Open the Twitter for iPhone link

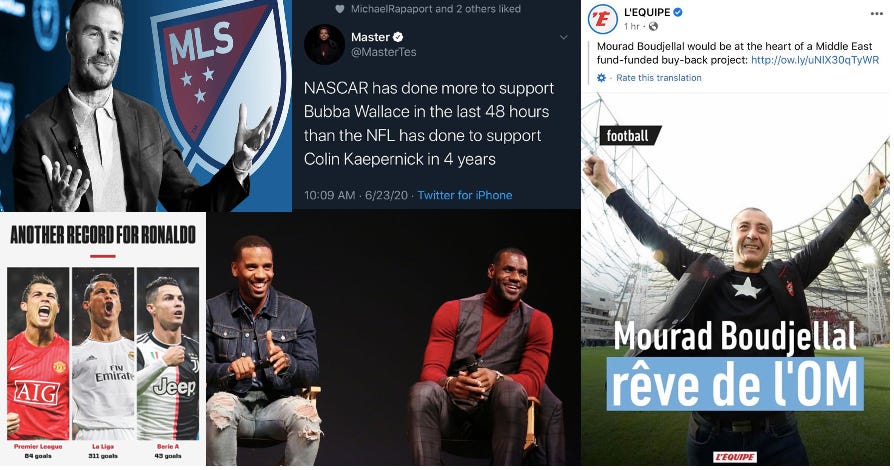click(464, 195)
